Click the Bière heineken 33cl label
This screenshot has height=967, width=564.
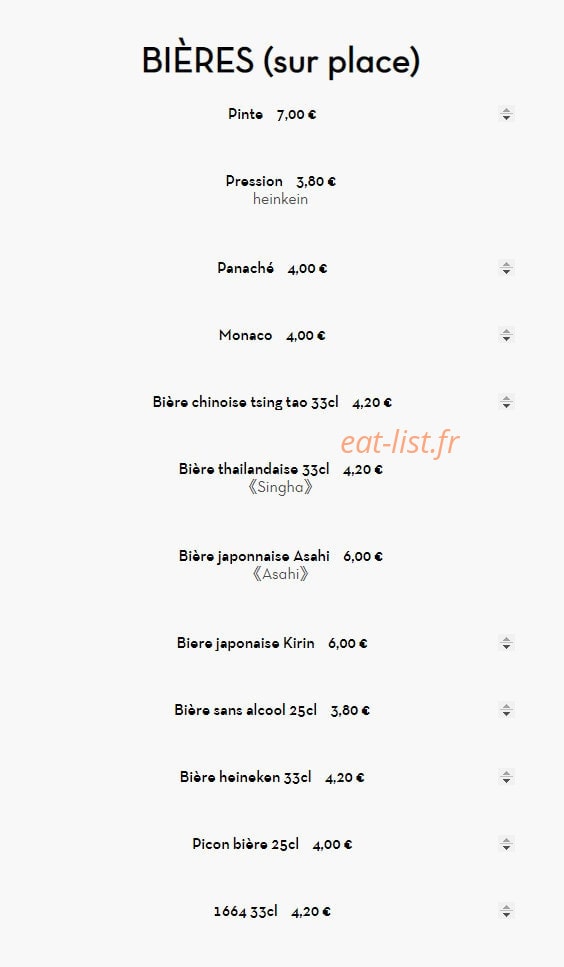(245, 776)
